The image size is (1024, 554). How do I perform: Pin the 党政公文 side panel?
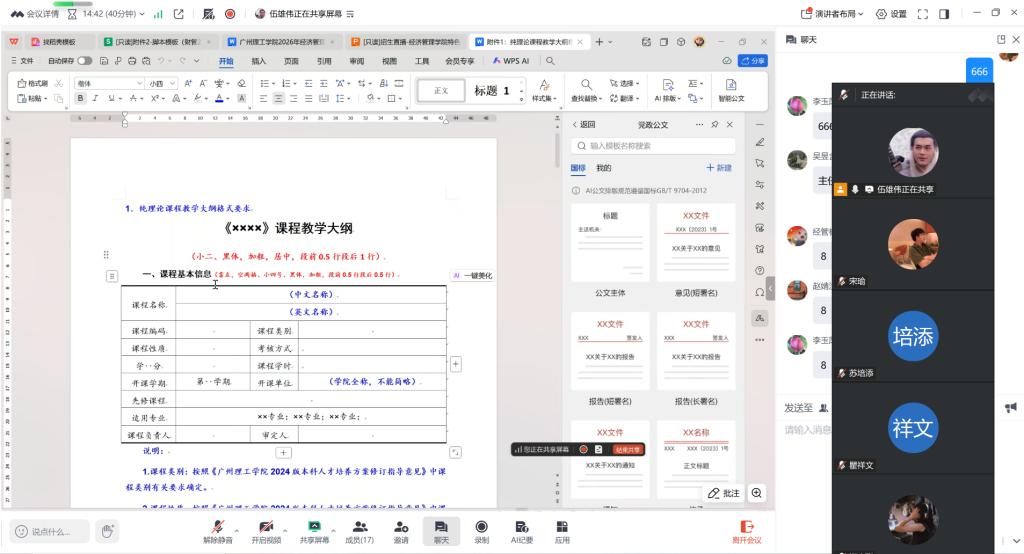[x=714, y=125]
